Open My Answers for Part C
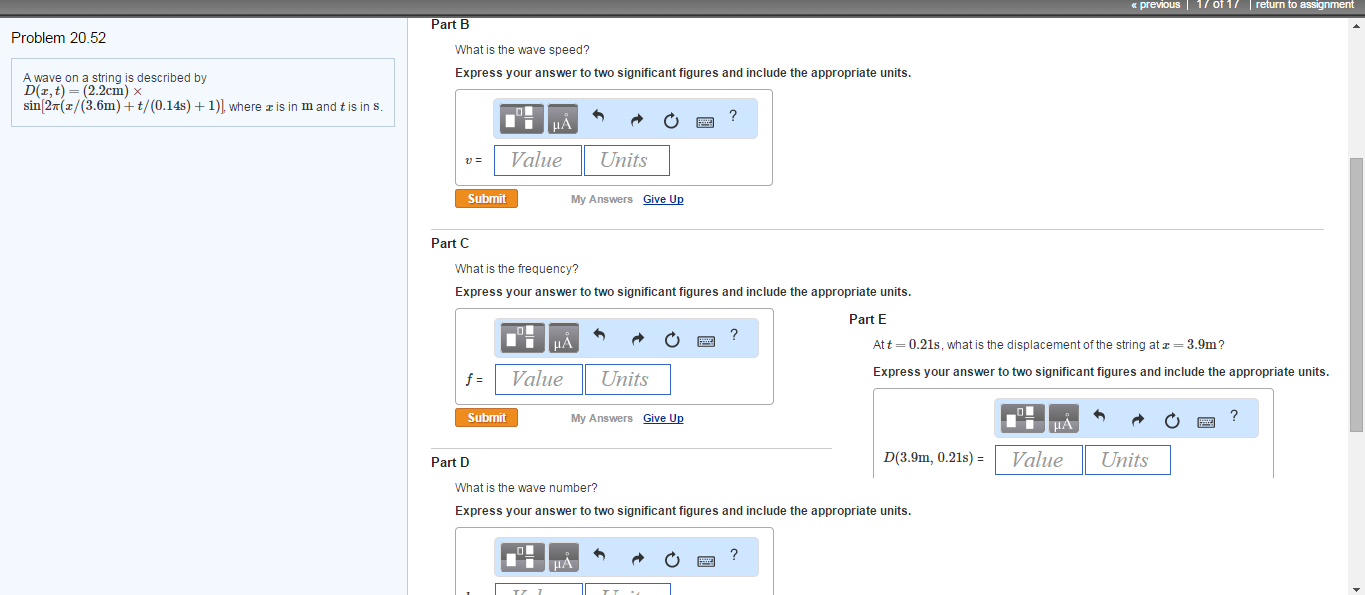The height and width of the screenshot is (595, 1365). (602, 418)
